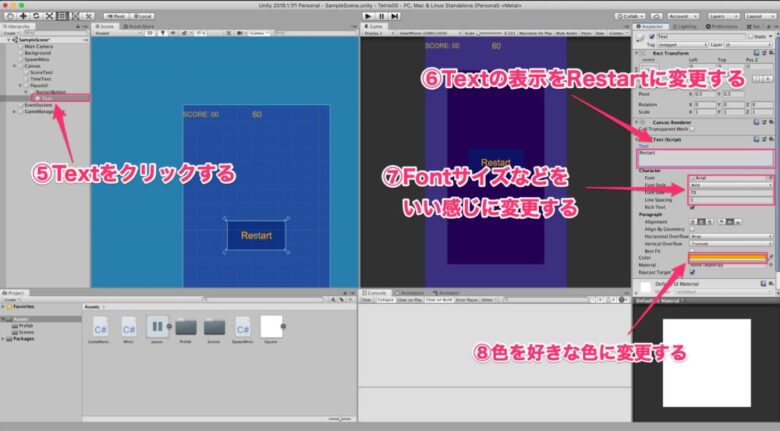Open the Collab dropdown

coord(630,16)
